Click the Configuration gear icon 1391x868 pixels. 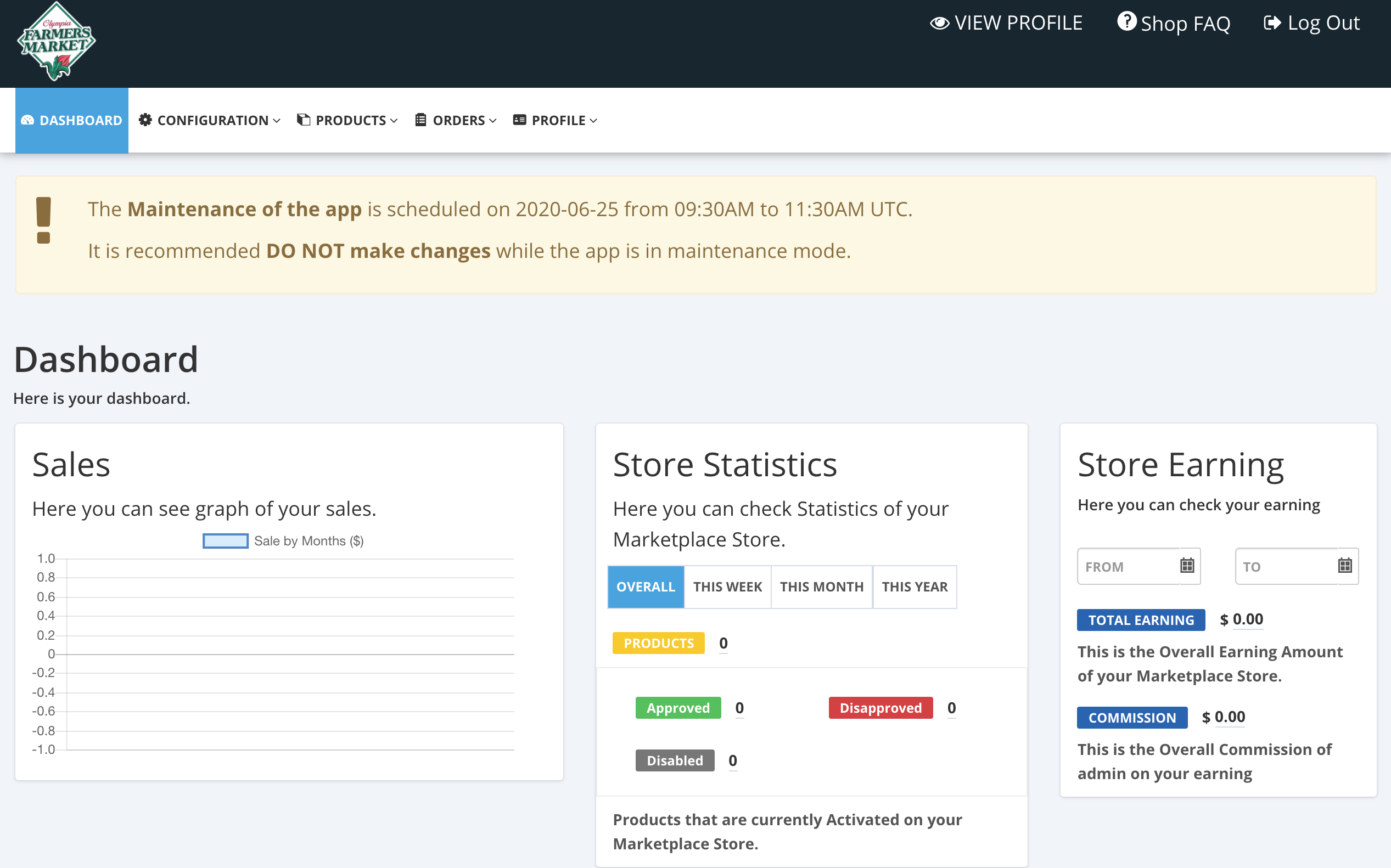145,120
